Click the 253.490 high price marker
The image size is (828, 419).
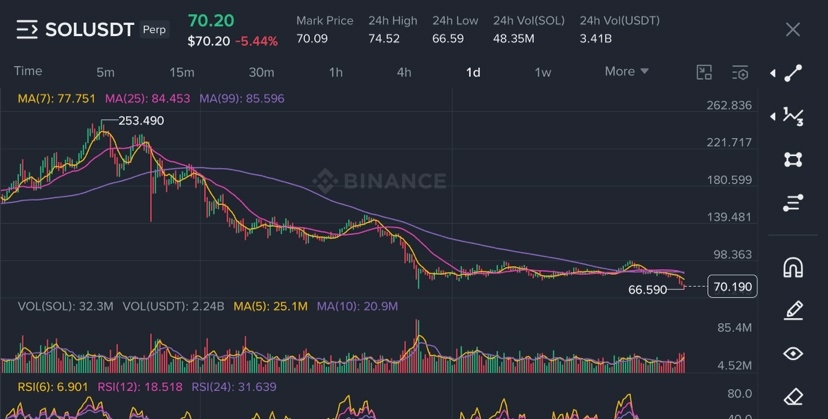click(x=141, y=121)
